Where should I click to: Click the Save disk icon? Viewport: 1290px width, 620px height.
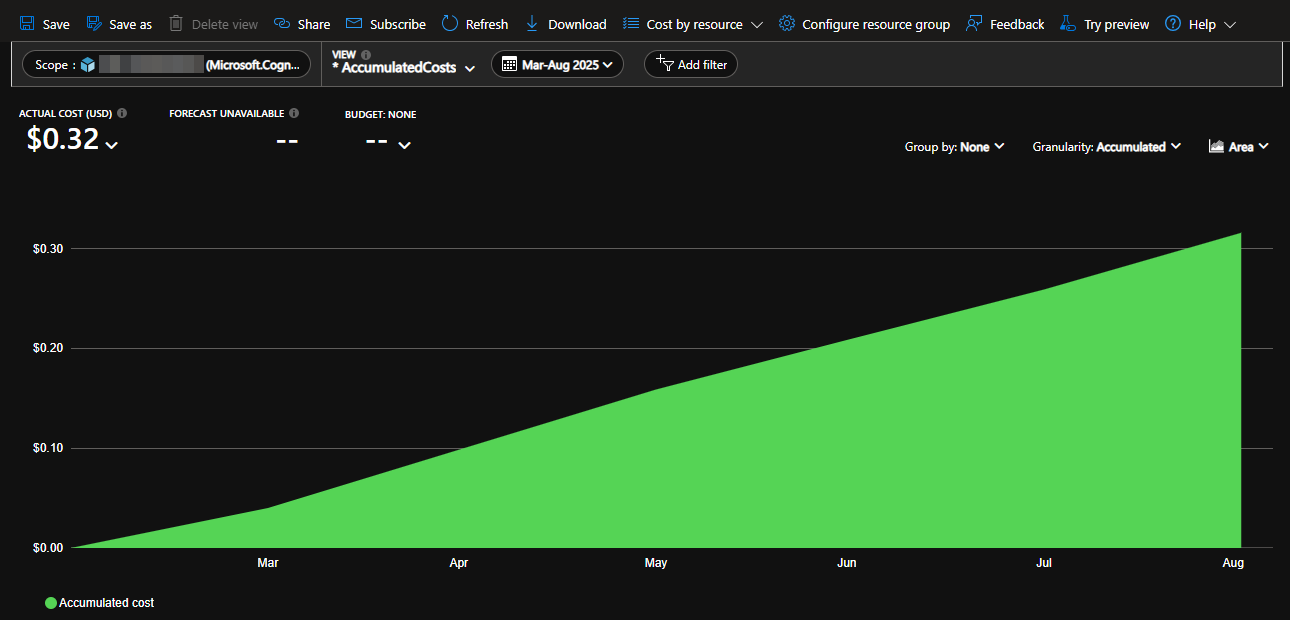pos(27,23)
